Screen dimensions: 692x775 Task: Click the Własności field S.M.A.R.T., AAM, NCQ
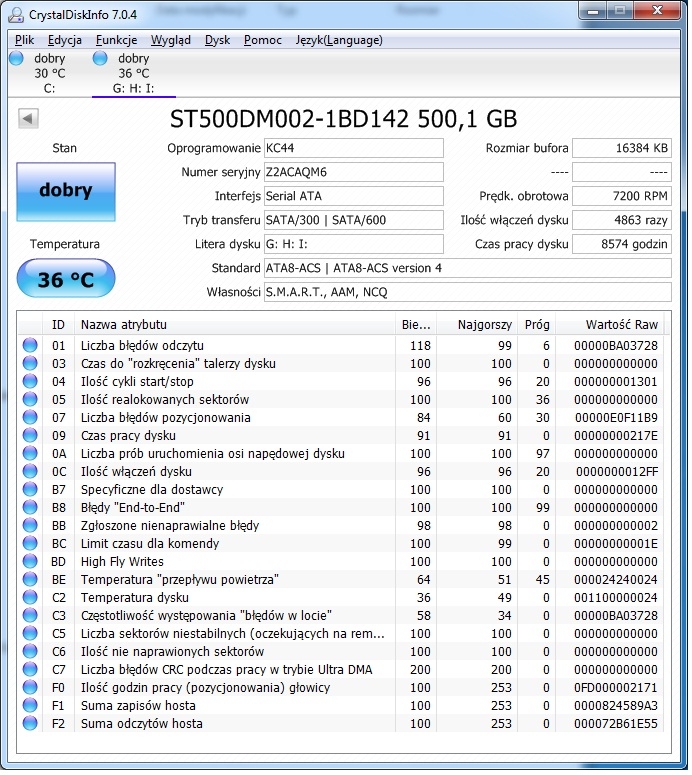(468, 292)
